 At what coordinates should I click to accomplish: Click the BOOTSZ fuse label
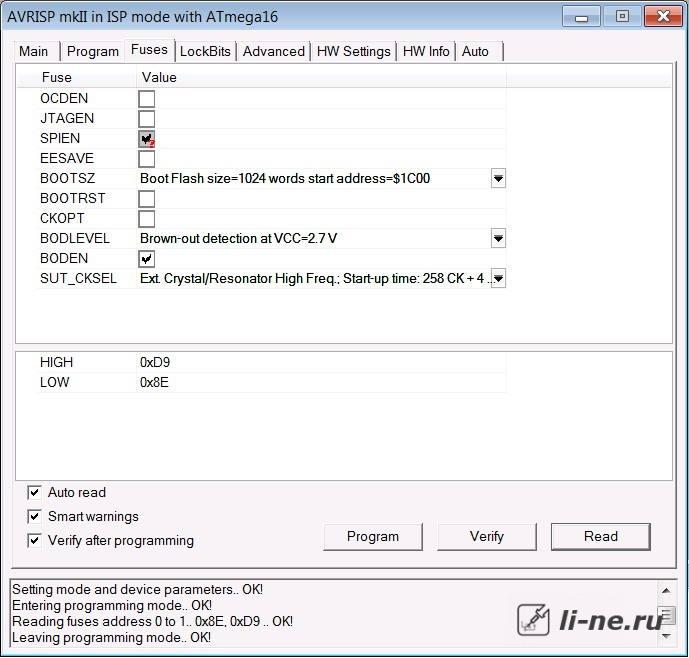[68, 178]
